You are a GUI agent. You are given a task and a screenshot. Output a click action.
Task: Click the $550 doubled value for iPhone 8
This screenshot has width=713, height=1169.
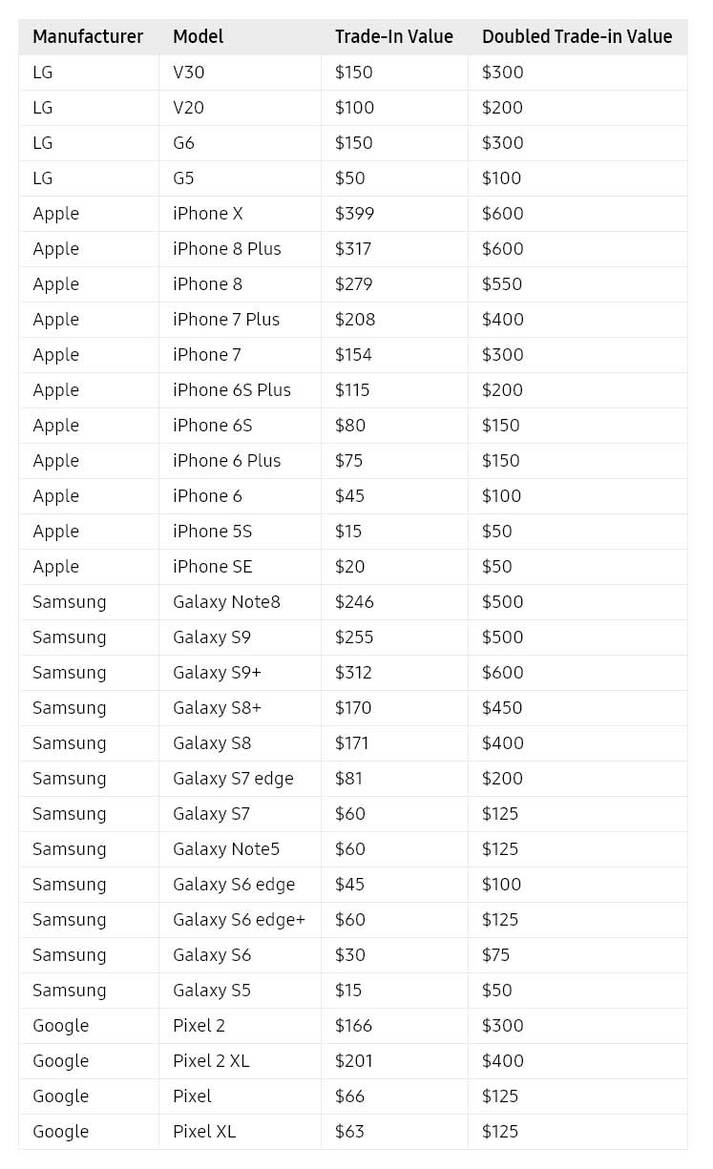click(502, 284)
